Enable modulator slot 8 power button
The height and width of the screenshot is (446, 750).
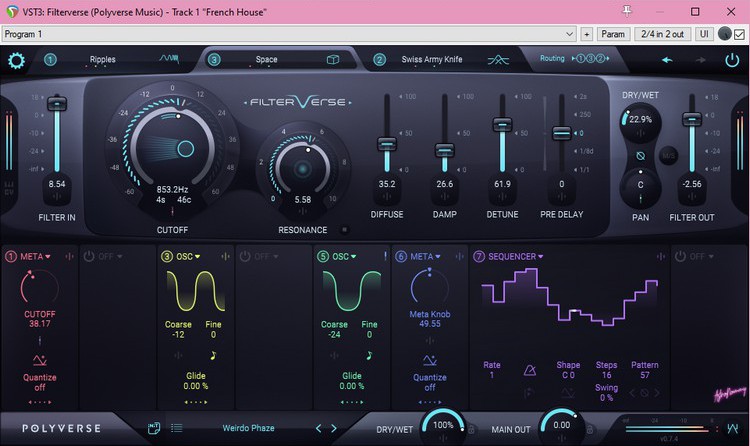tap(680, 256)
